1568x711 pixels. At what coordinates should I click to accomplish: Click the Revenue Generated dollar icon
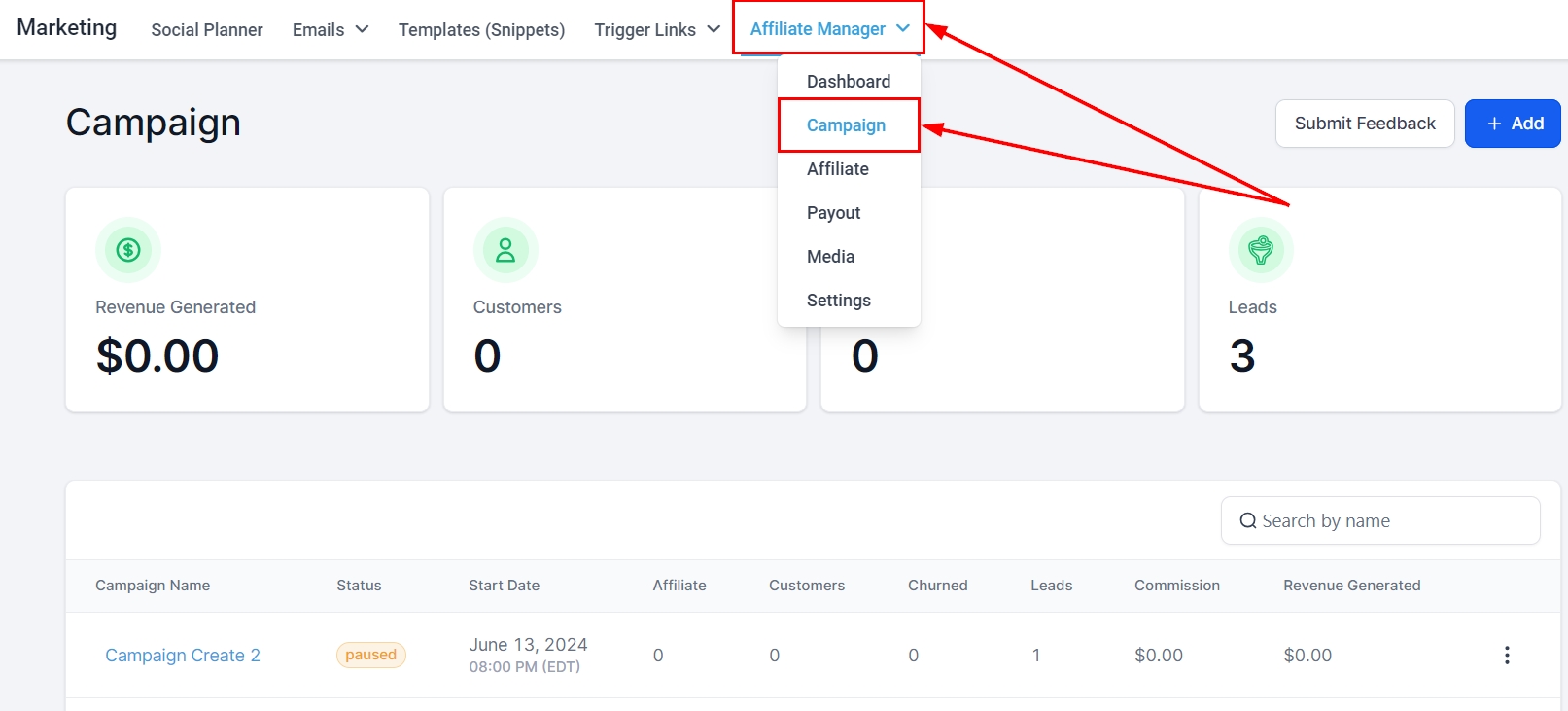click(128, 250)
